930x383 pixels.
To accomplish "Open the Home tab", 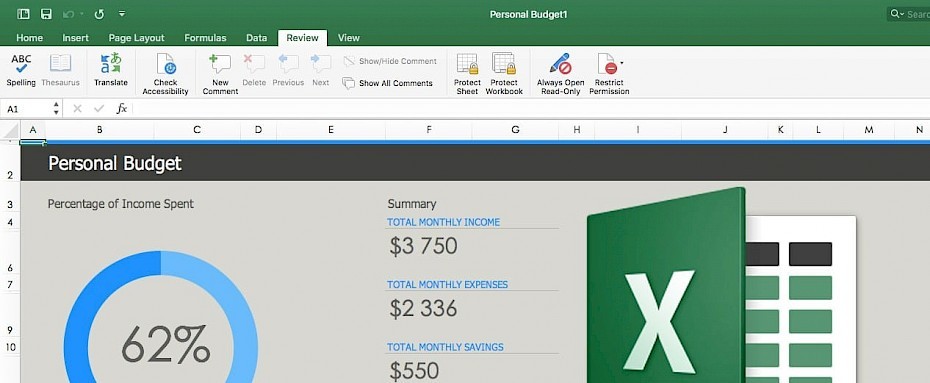I will pos(30,38).
